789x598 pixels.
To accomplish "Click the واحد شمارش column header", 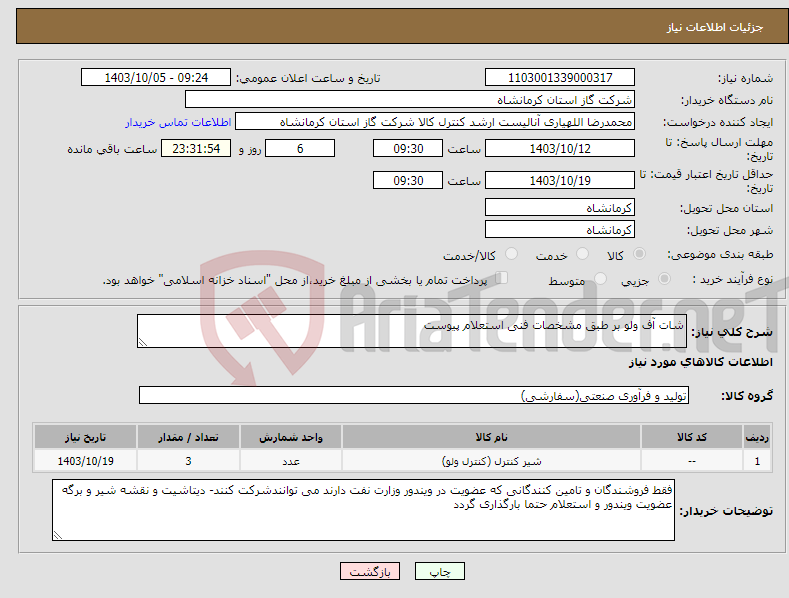I will click(x=291, y=437).
